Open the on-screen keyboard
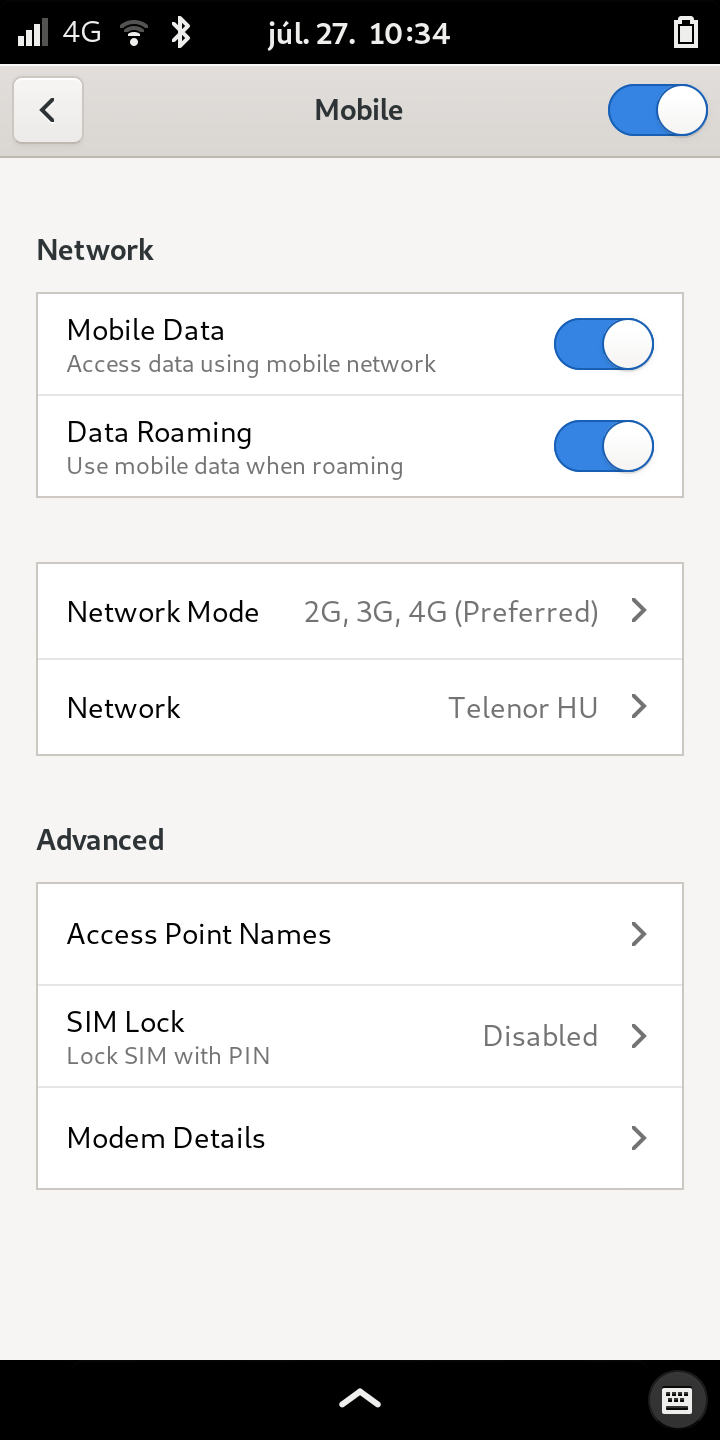Image resolution: width=720 pixels, height=1440 pixels. click(x=677, y=1398)
